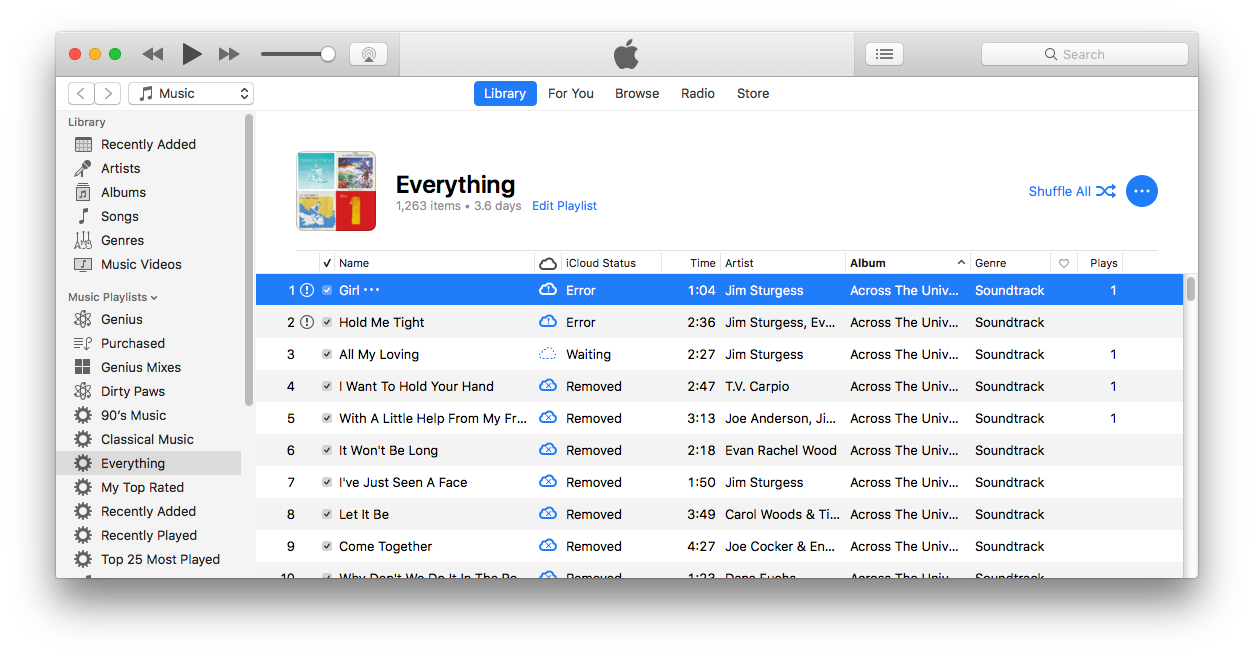Uncheck the Let It Be checkbox
The width and height of the screenshot is (1254, 658).
(x=327, y=514)
